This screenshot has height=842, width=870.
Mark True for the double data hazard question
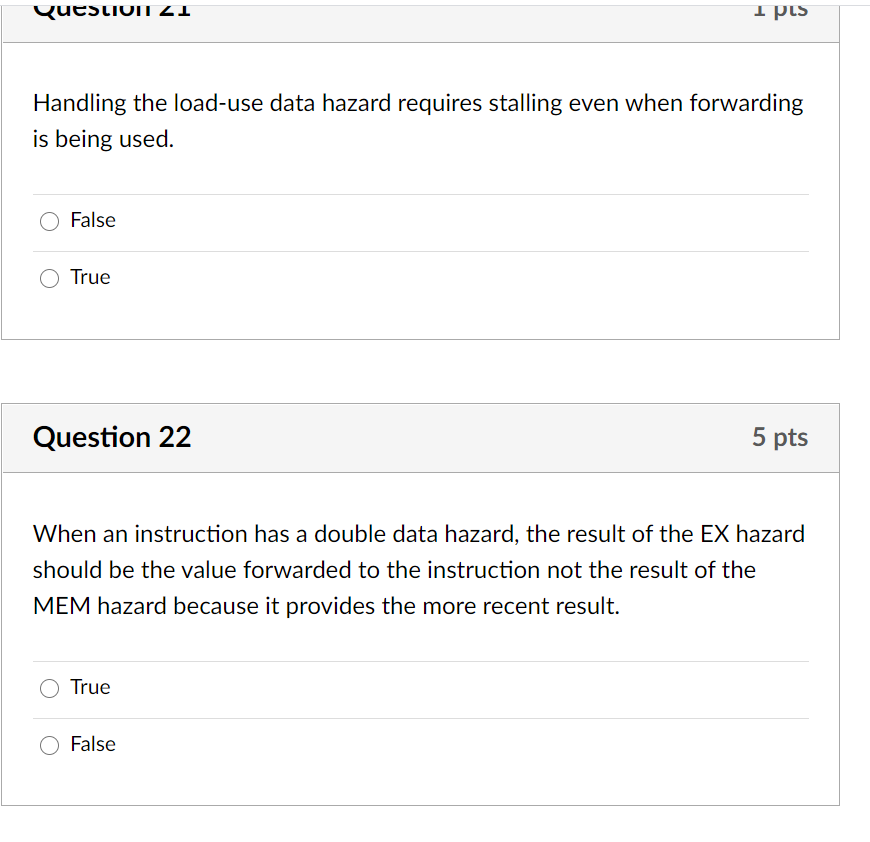coord(49,688)
